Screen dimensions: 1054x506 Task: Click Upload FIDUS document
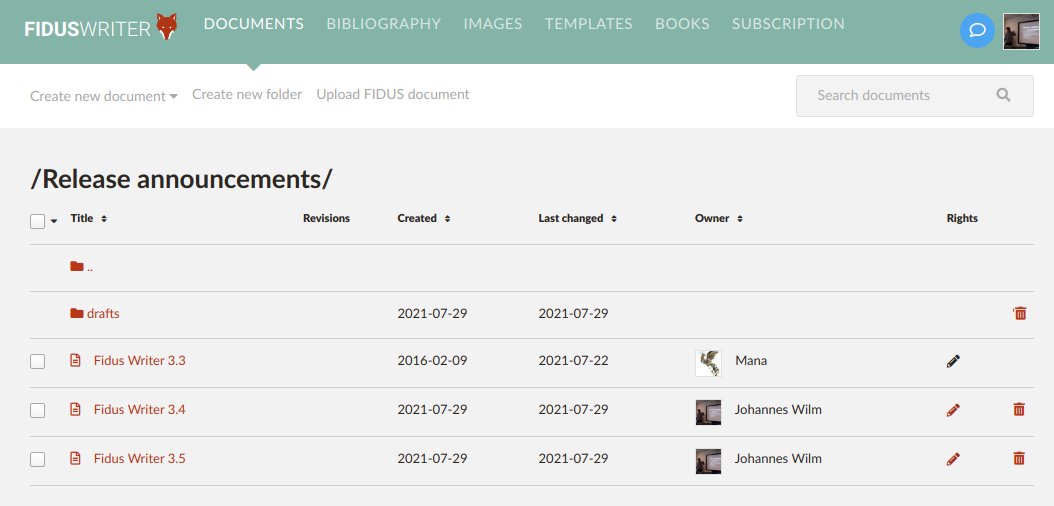pos(393,94)
